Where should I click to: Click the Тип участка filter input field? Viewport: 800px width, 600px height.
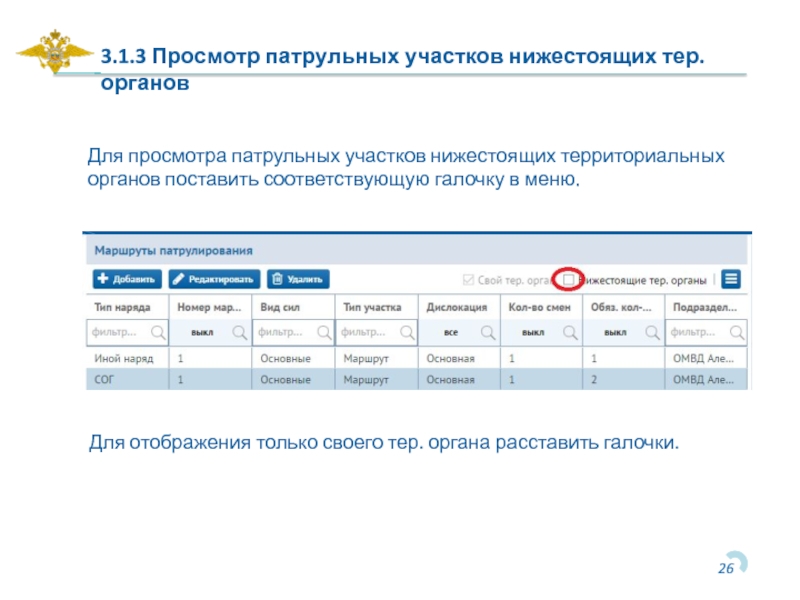coord(377,333)
